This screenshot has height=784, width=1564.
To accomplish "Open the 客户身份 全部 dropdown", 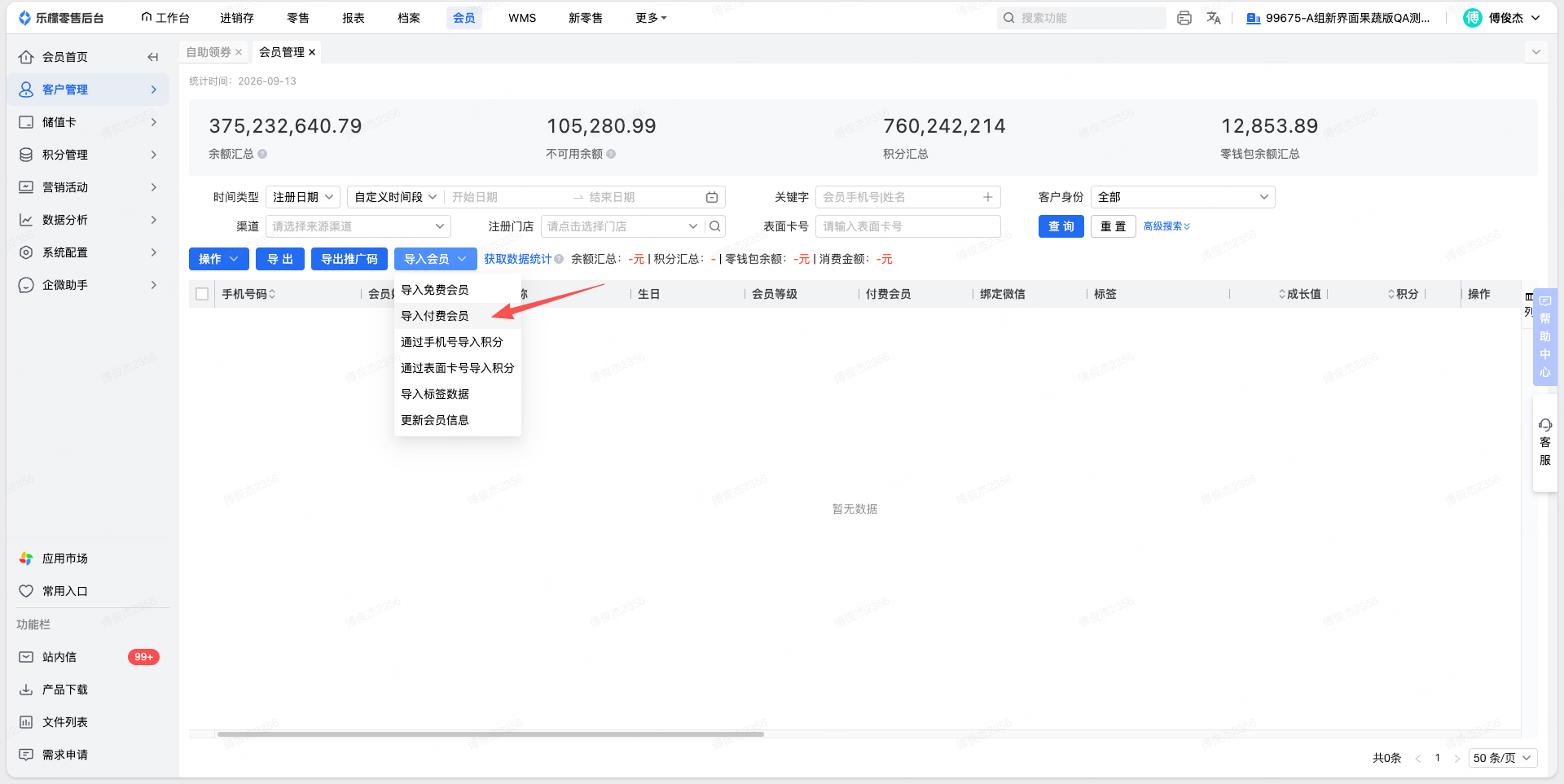I will click(x=1183, y=197).
